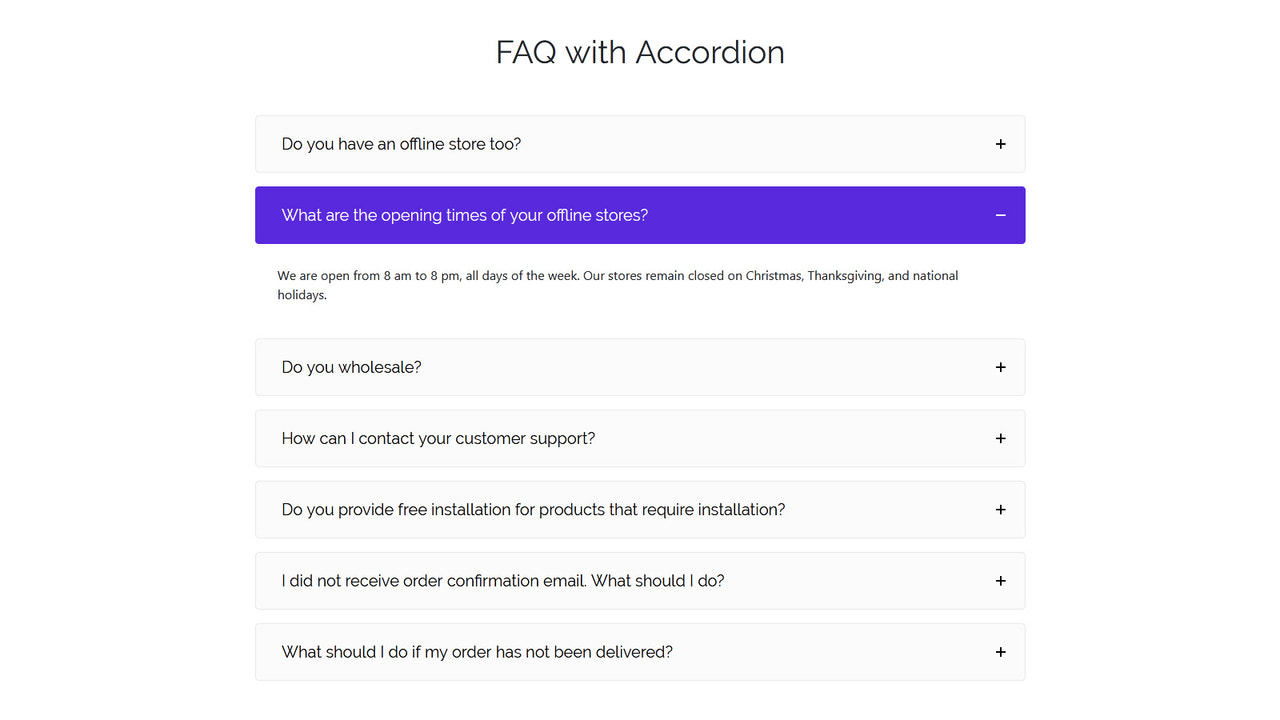
Task: Click the plus icon on customer support question
Action: [x=1000, y=438]
